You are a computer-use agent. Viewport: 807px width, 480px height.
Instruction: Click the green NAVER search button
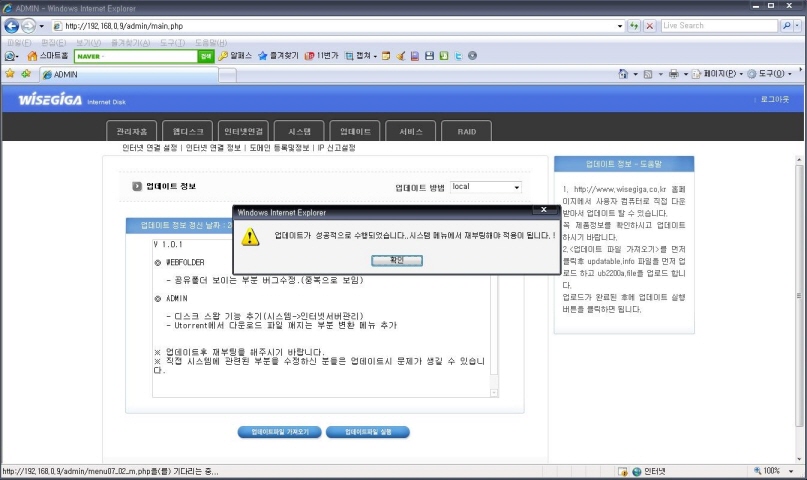(x=205, y=56)
